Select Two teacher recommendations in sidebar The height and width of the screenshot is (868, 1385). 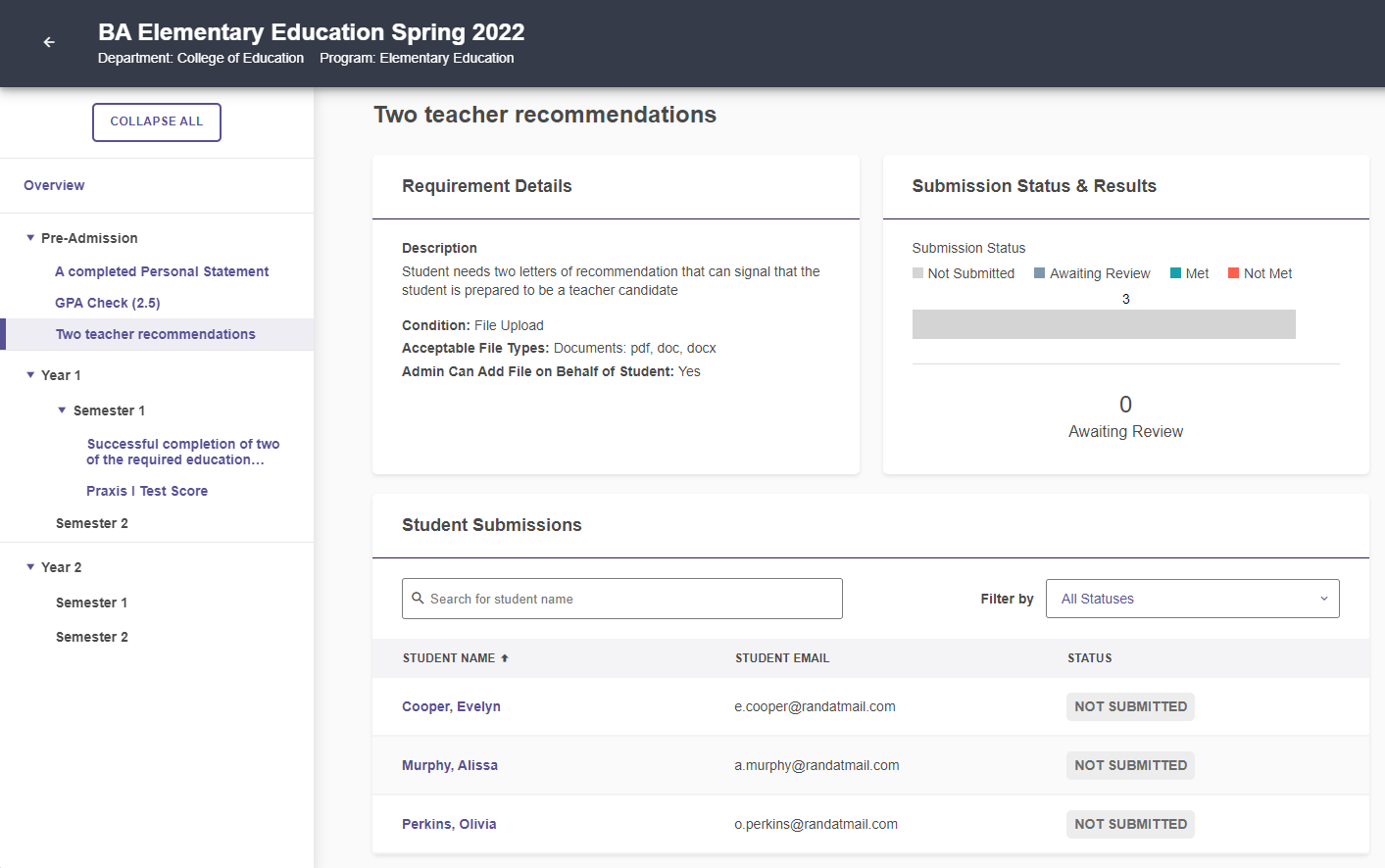coord(156,334)
